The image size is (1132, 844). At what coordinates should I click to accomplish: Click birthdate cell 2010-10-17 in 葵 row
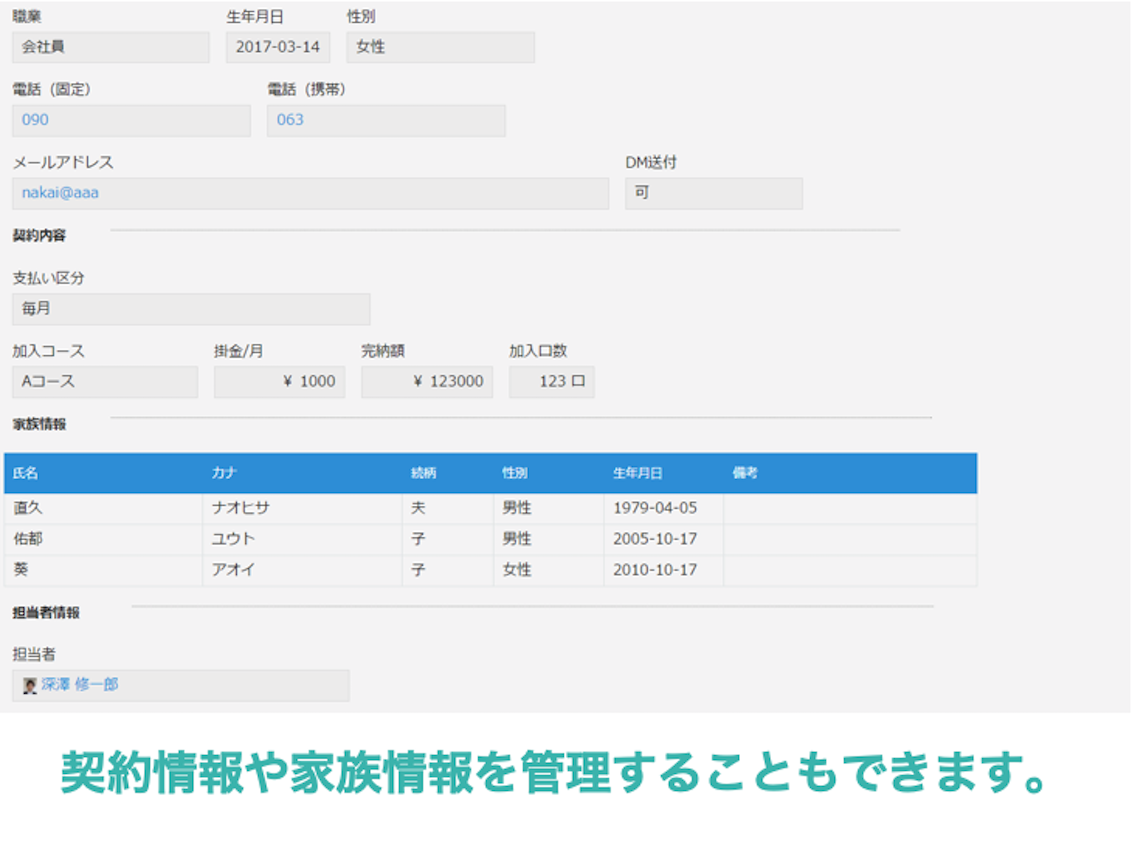click(x=655, y=570)
